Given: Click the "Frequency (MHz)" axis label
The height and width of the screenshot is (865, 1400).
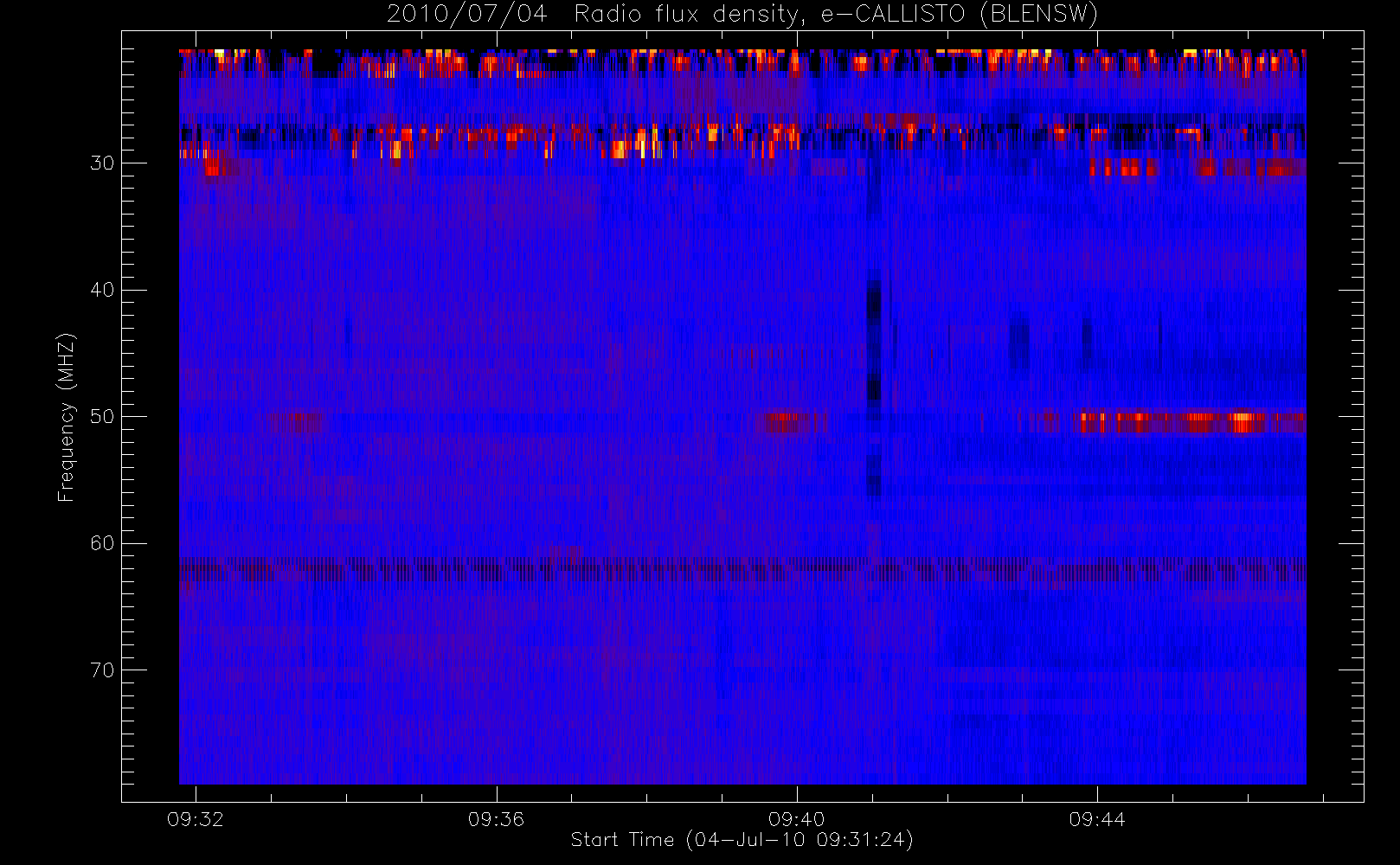Looking at the screenshot, I should (67, 417).
